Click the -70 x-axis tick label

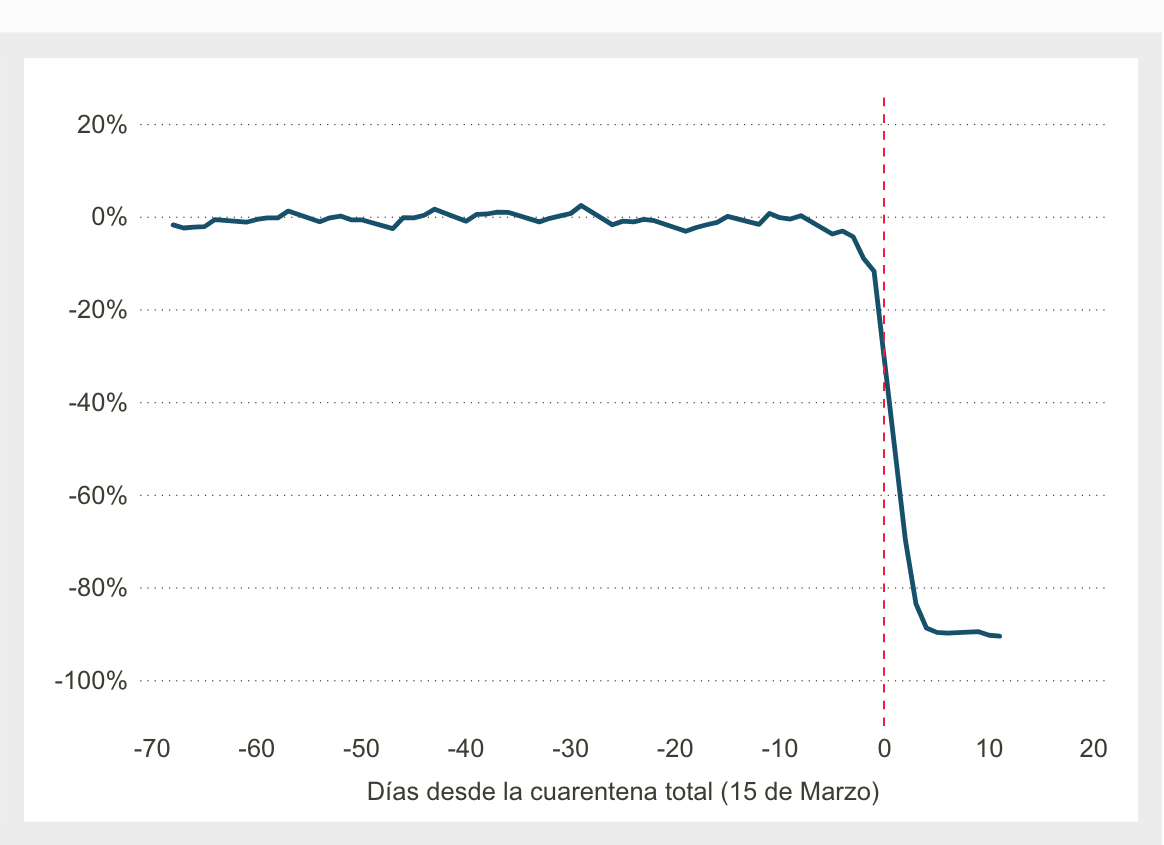click(150, 749)
